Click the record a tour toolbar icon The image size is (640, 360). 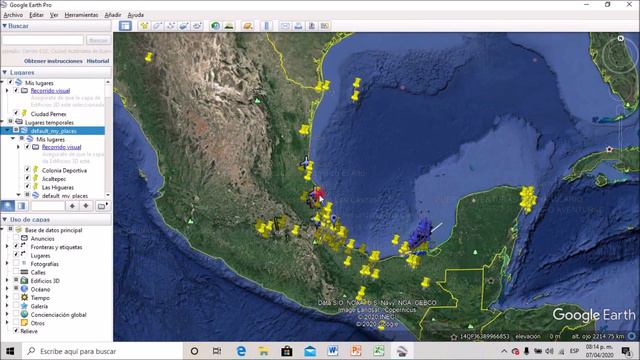tap(197, 26)
